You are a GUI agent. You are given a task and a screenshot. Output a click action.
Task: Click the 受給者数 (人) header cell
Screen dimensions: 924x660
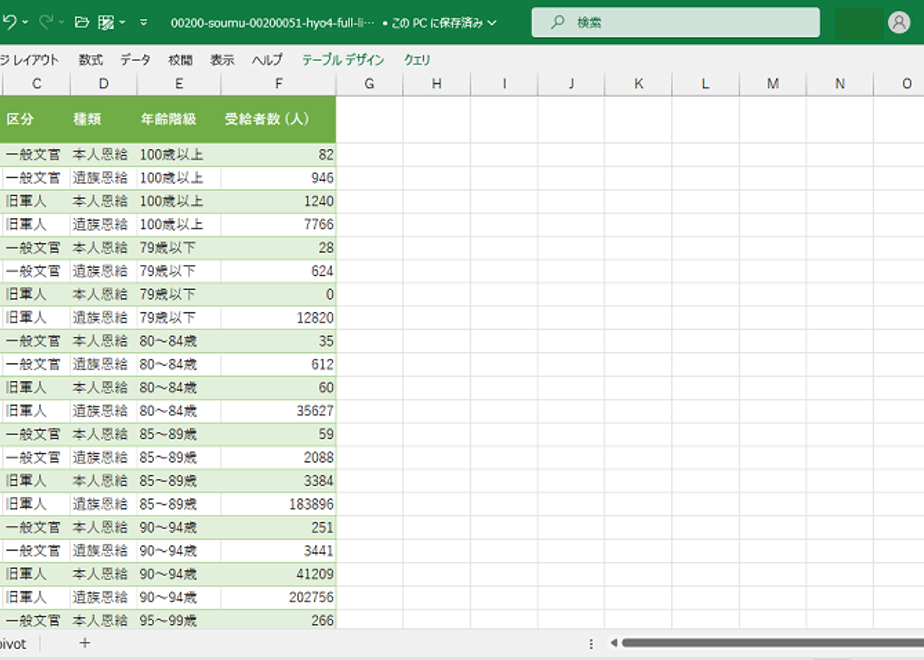(278, 119)
